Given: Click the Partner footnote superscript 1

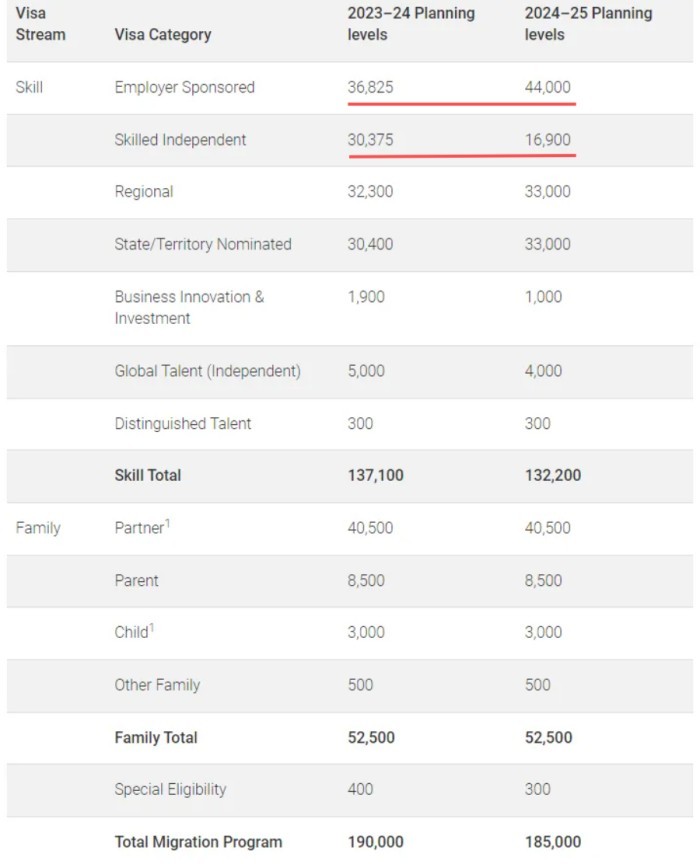Looking at the screenshot, I should point(168,522).
